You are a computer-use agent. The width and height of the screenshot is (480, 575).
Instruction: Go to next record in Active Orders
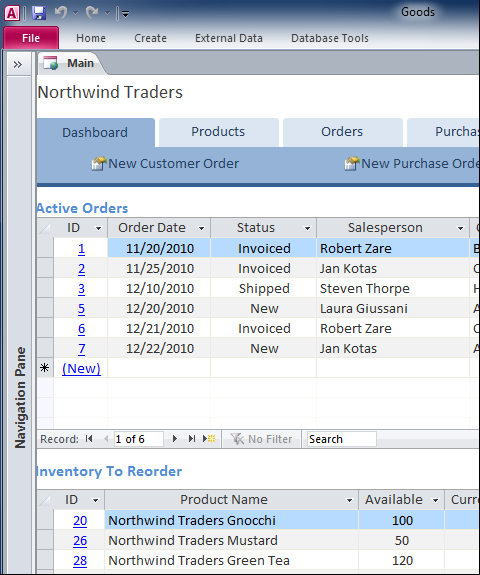point(175,439)
